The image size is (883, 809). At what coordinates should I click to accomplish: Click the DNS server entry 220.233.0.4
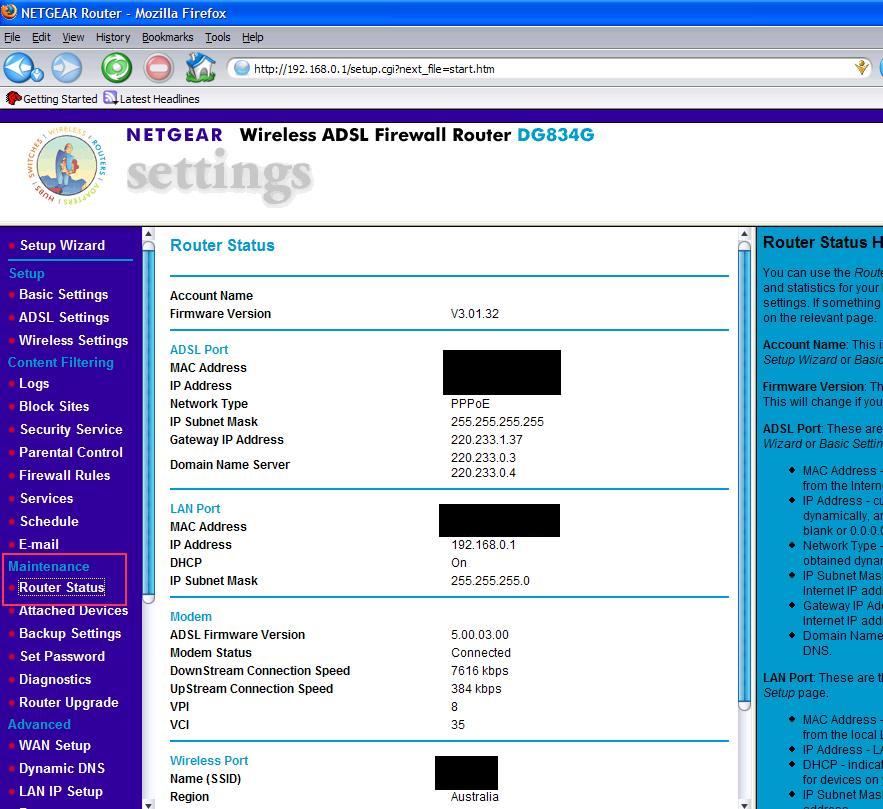483,473
